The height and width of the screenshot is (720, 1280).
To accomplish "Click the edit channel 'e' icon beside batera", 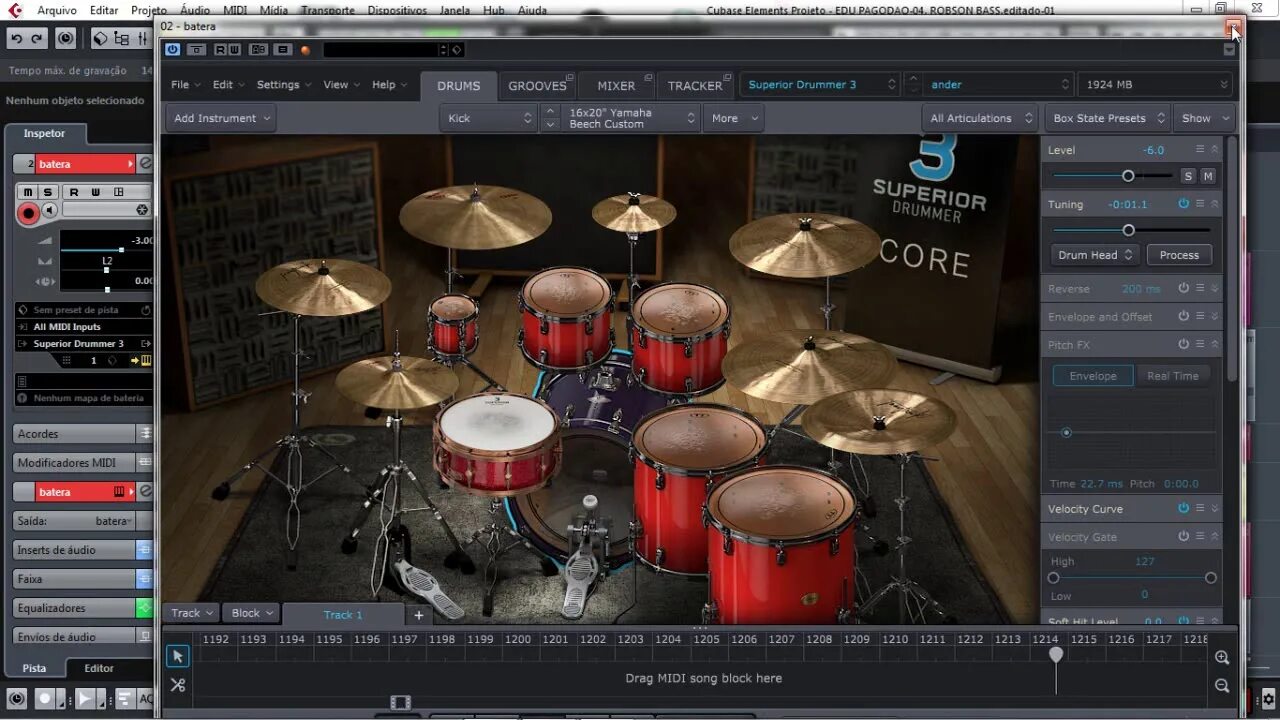I will [x=146, y=163].
